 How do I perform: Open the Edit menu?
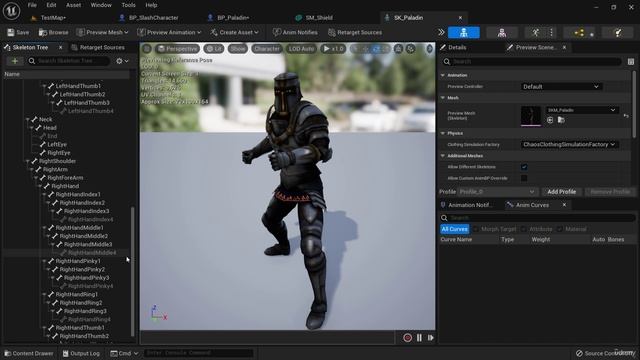51,5
